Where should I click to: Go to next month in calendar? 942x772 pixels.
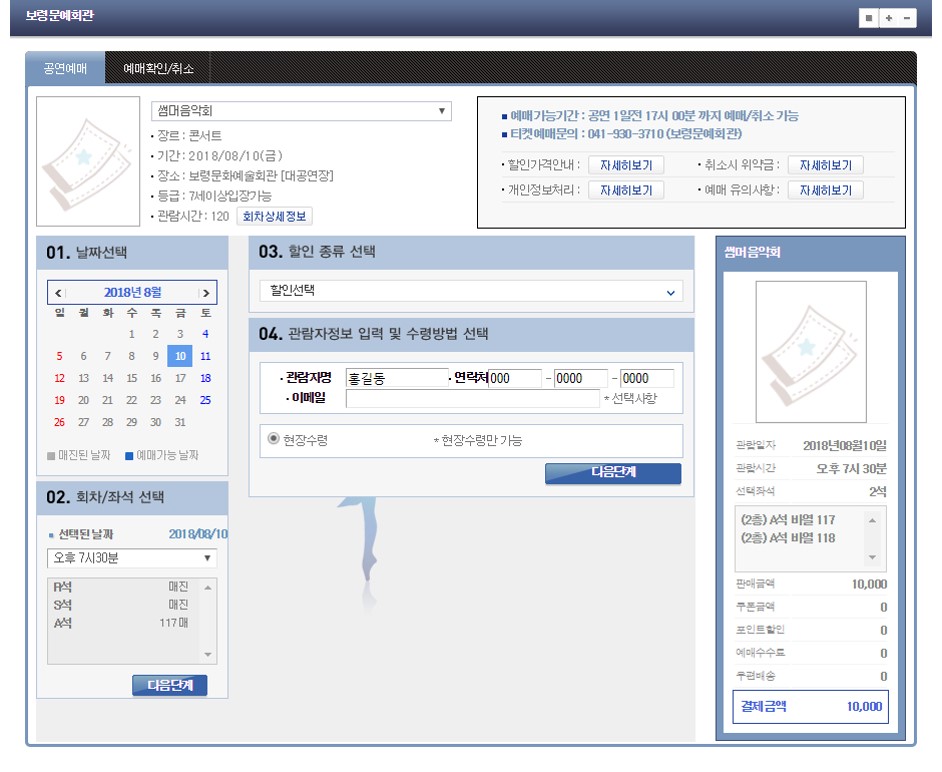coord(205,293)
